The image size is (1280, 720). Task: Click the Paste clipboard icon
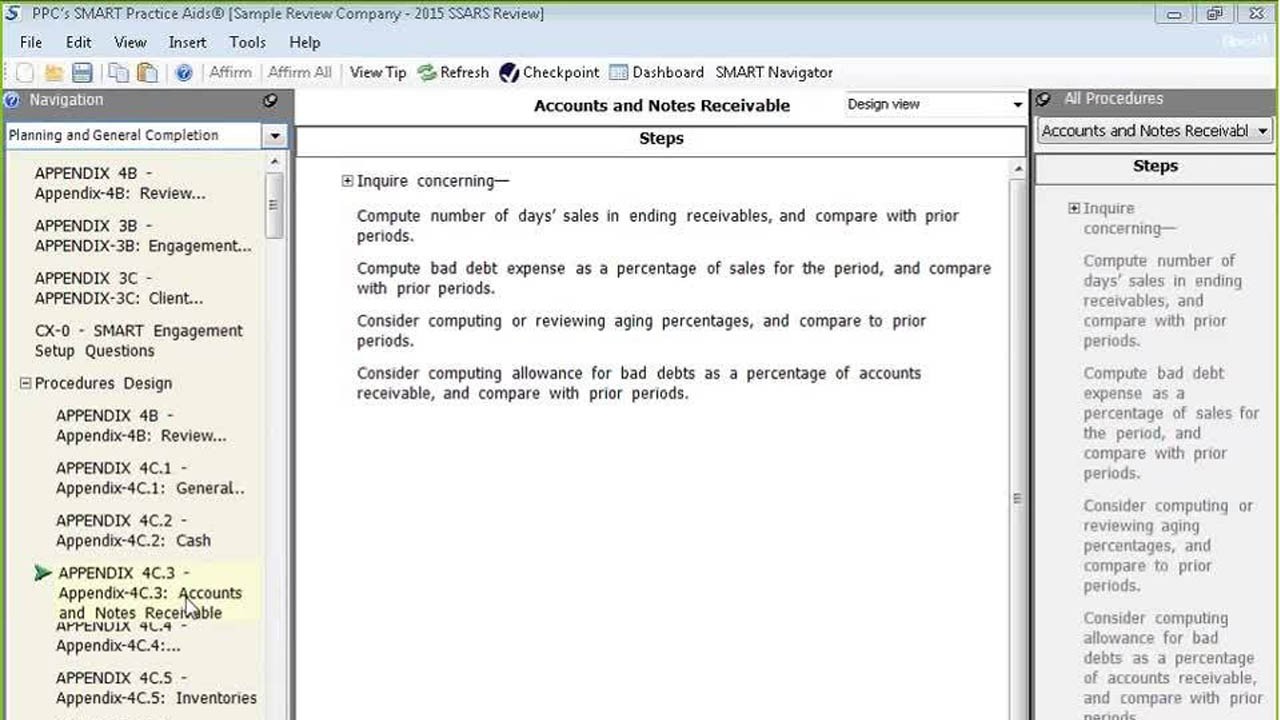147,73
